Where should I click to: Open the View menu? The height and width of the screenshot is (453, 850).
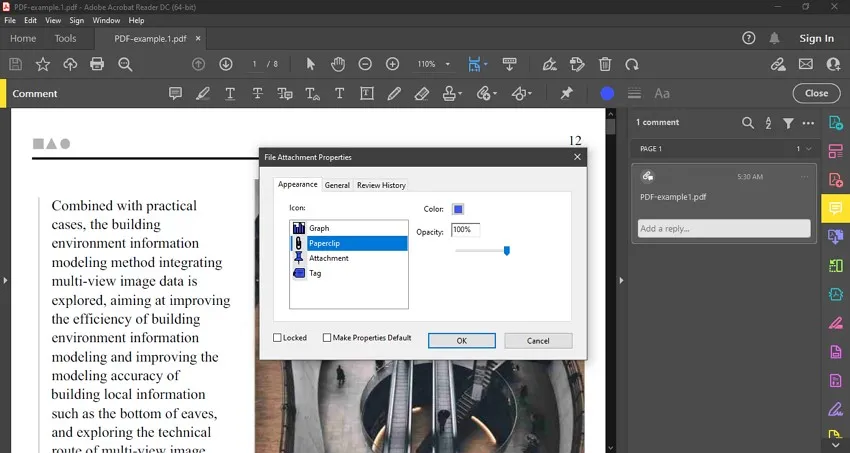53,20
